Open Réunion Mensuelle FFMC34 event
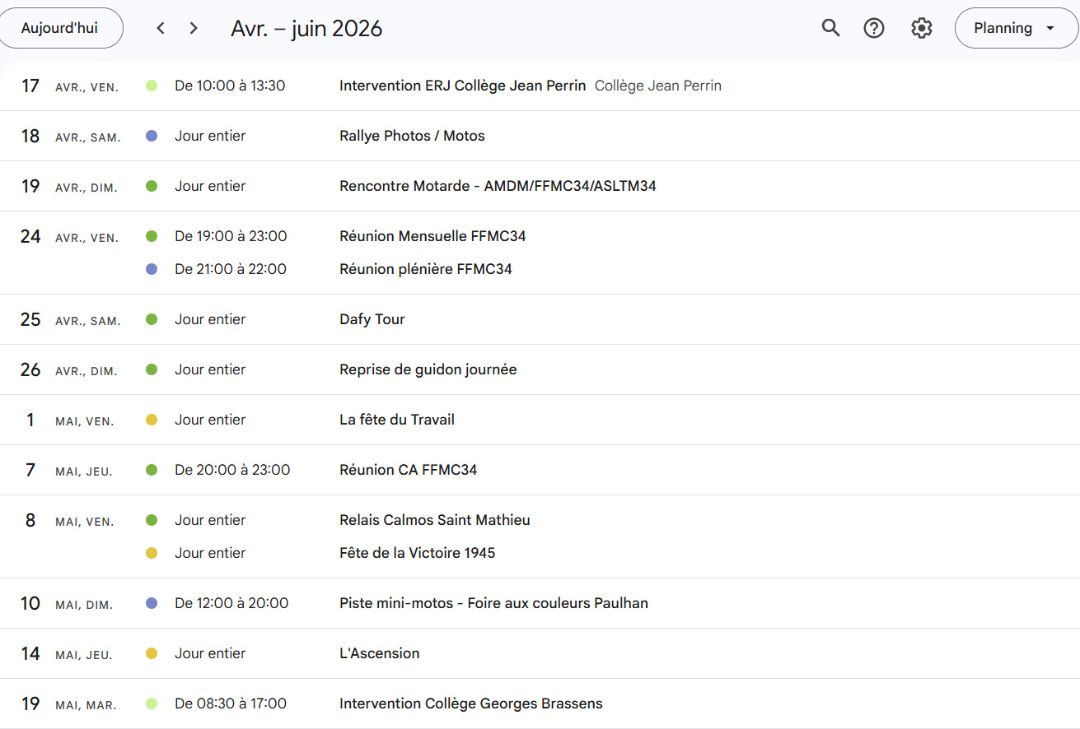This screenshot has width=1080, height=729. point(432,236)
